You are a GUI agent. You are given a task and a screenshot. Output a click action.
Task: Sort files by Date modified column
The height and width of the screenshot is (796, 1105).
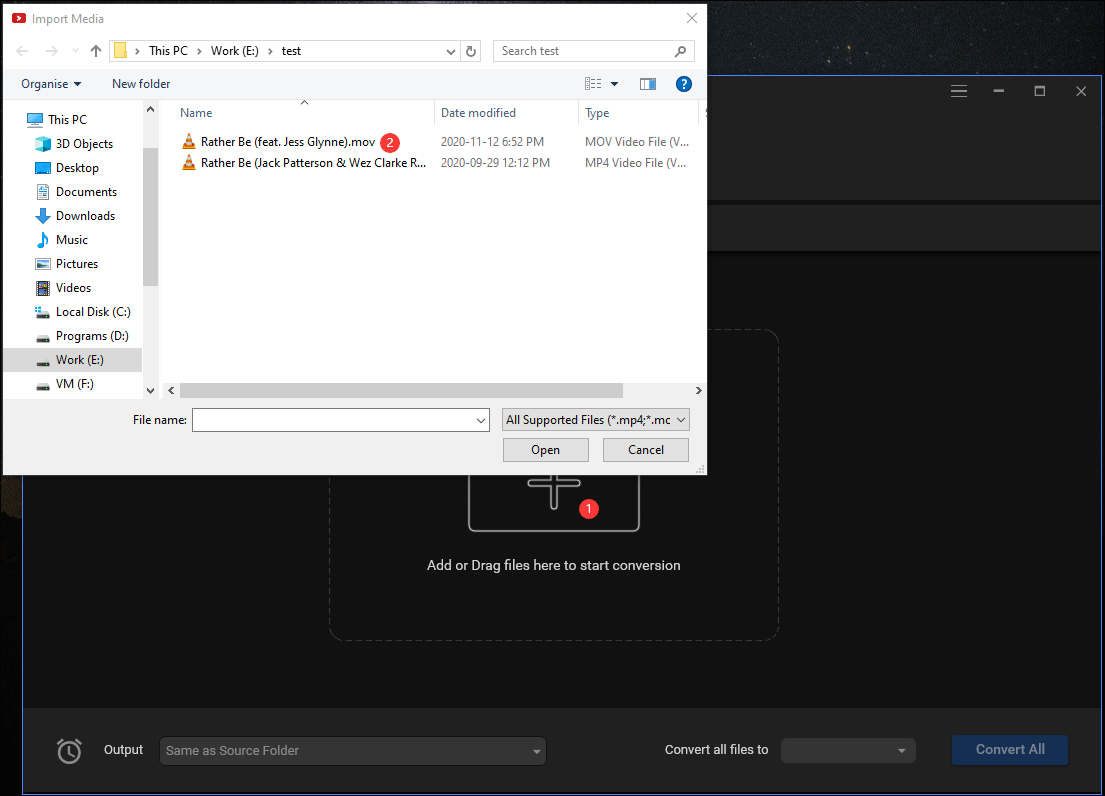tap(479, 113)
